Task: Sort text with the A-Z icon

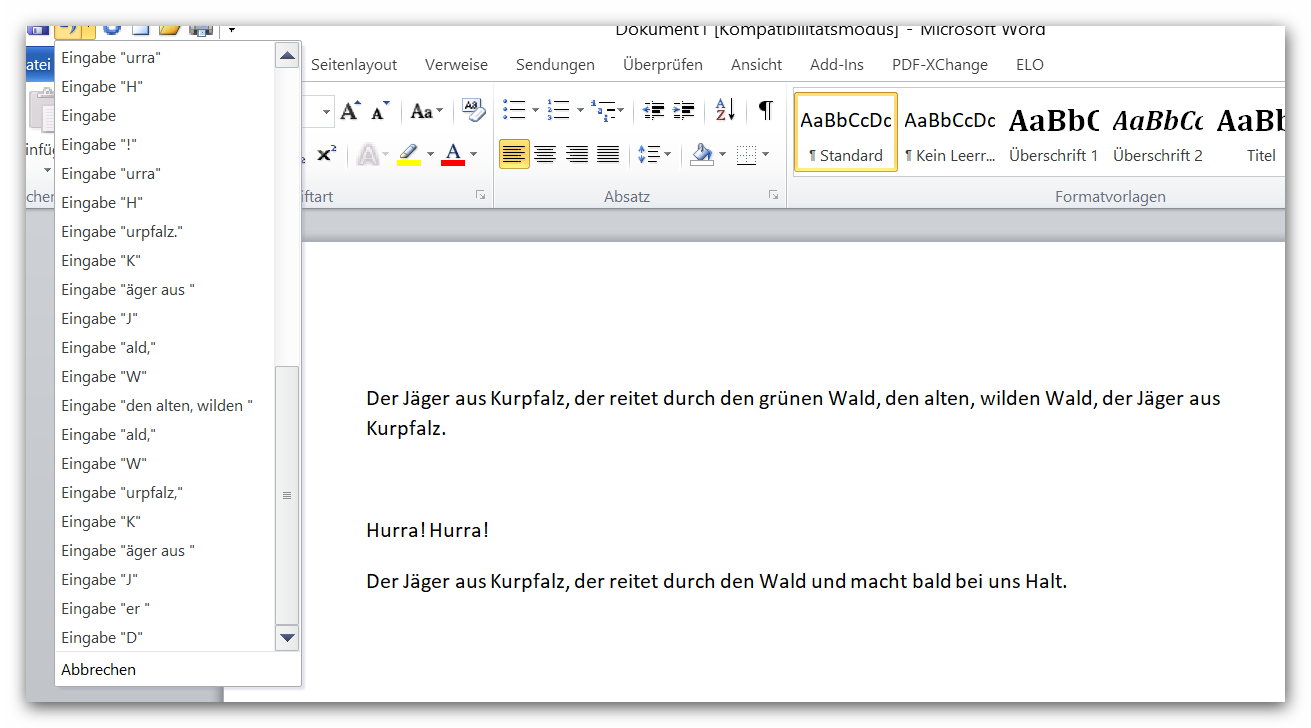Action: click(x=726, y=110)
